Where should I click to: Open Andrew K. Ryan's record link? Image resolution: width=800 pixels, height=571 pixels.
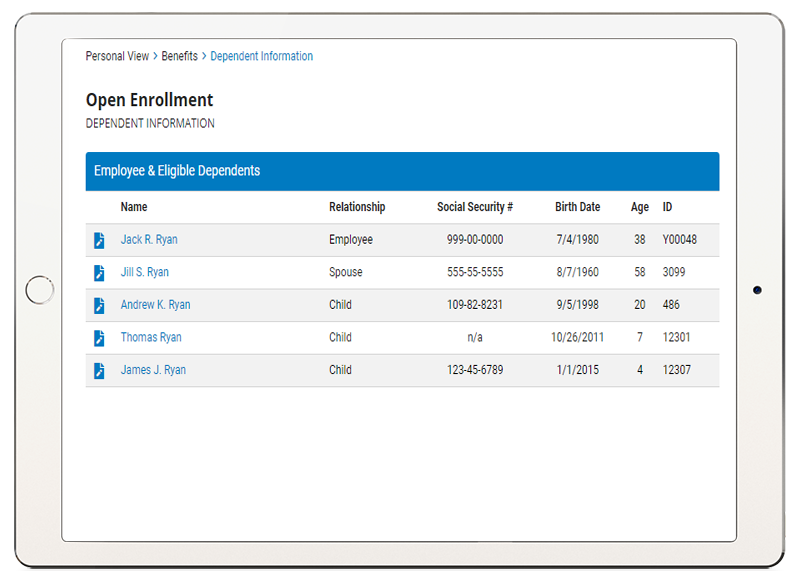pos(156,305)
